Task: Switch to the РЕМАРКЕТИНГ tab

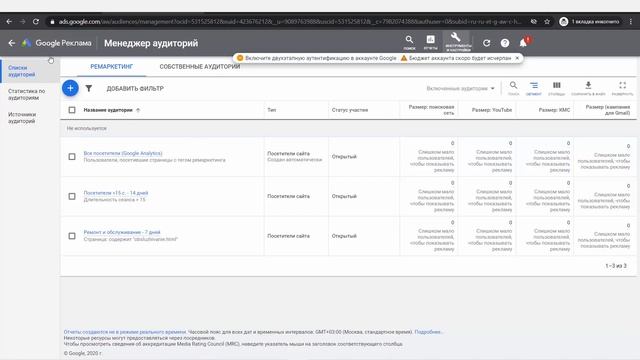Action: pos(111,67)
